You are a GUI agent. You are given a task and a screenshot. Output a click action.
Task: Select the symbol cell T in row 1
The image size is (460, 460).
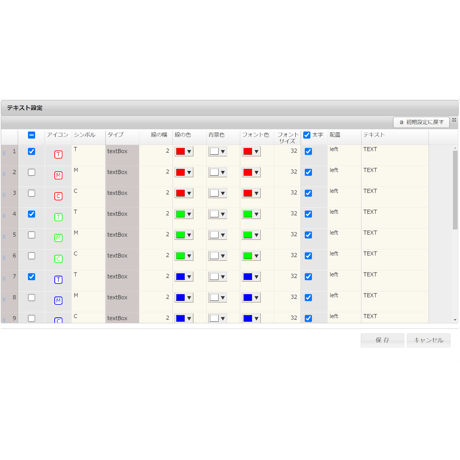[x=88, y=155]
